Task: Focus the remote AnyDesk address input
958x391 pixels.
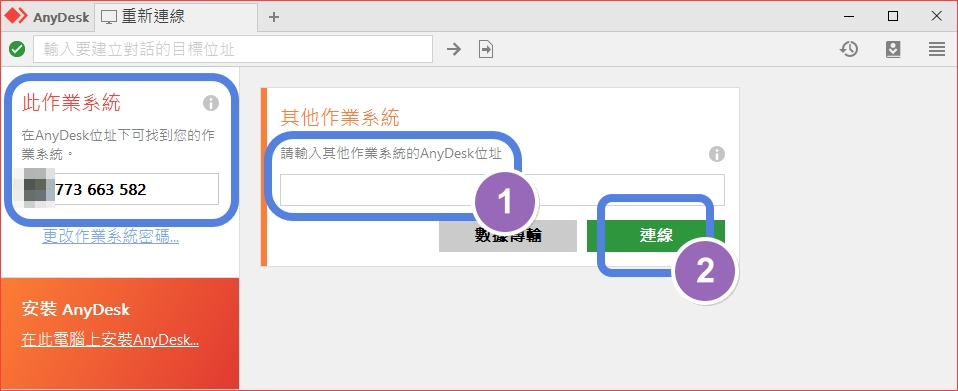Action: (x=502, y=190)
